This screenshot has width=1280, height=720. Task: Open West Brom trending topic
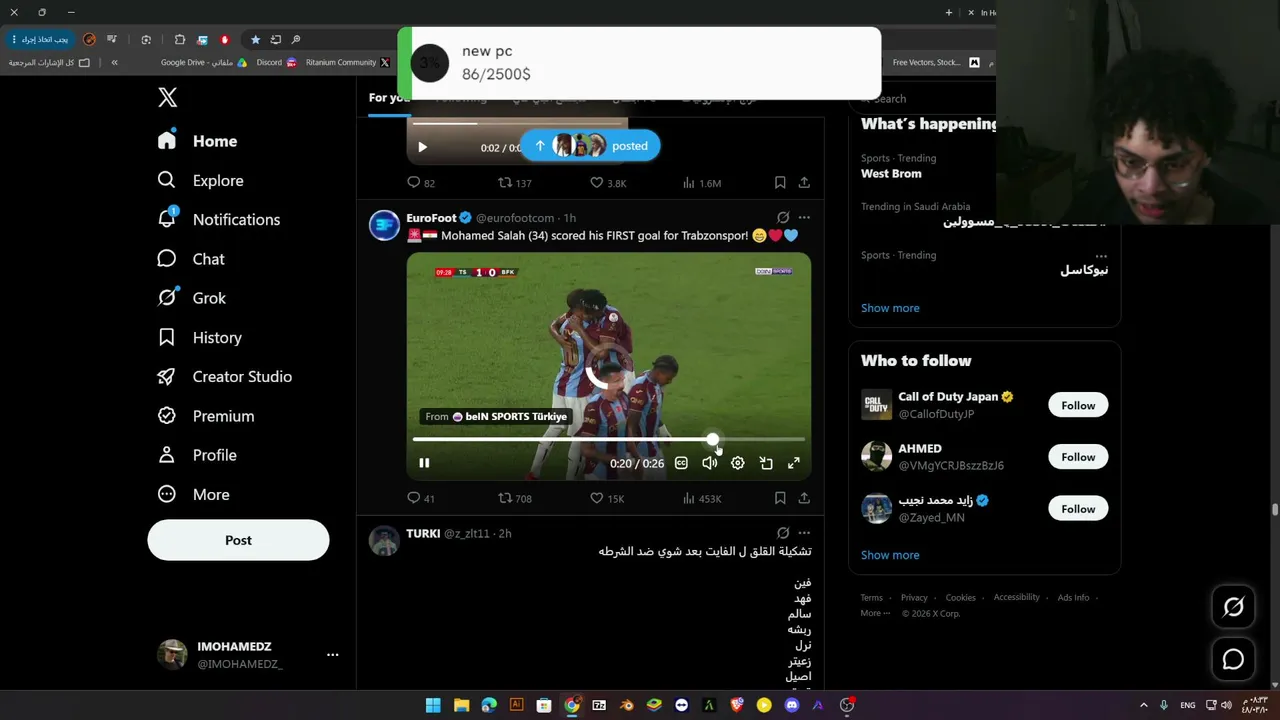point(891,174)
